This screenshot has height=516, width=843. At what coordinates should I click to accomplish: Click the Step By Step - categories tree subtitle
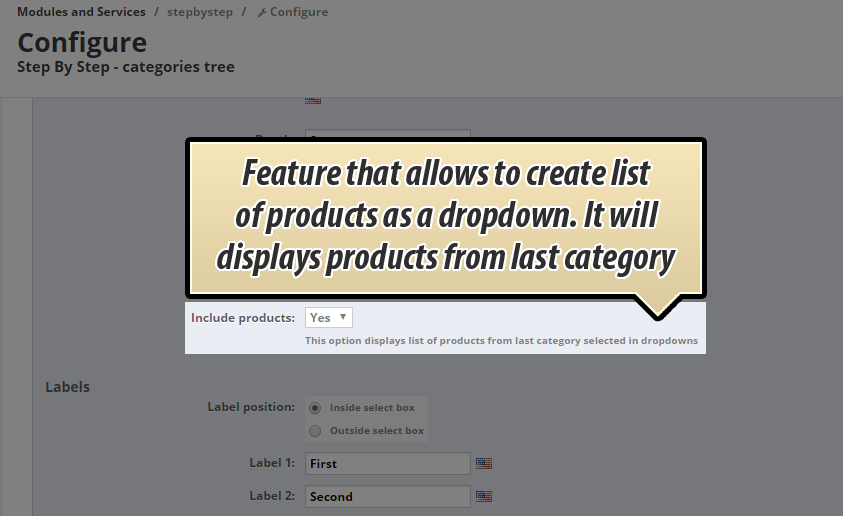[126, 67]
